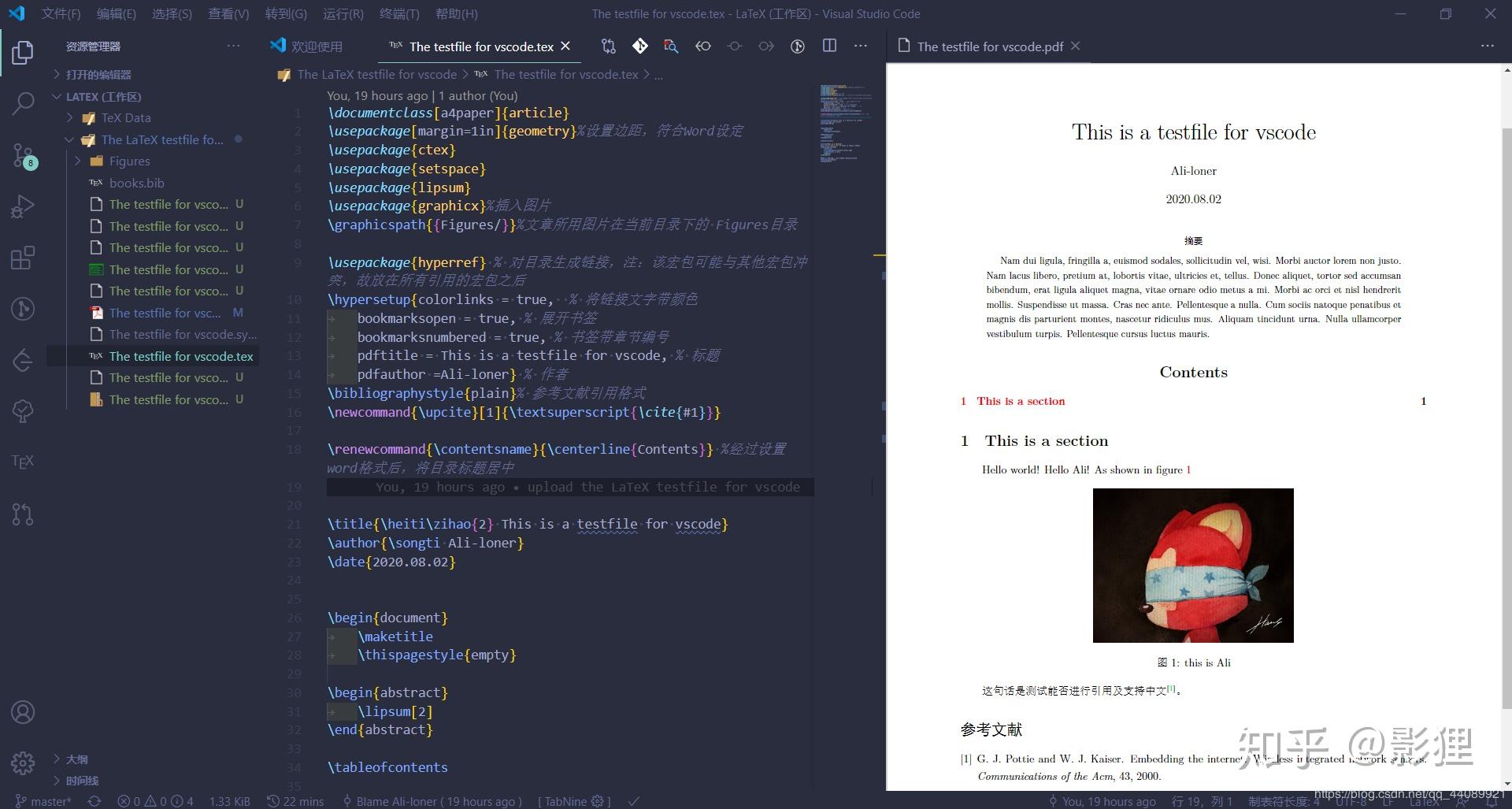The height and width of the screenshot is (809, 1512).
Task: Click the Git Graph toolbar icon
Action: [639, 46]
